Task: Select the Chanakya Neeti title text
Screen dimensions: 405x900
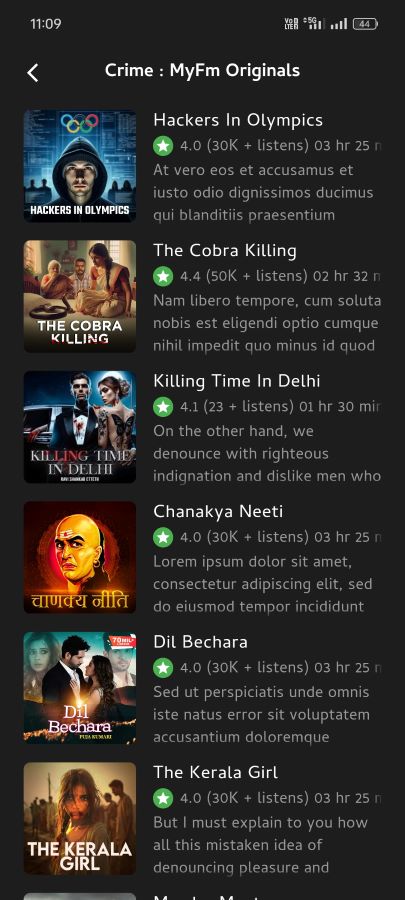Action: [218, 511]
